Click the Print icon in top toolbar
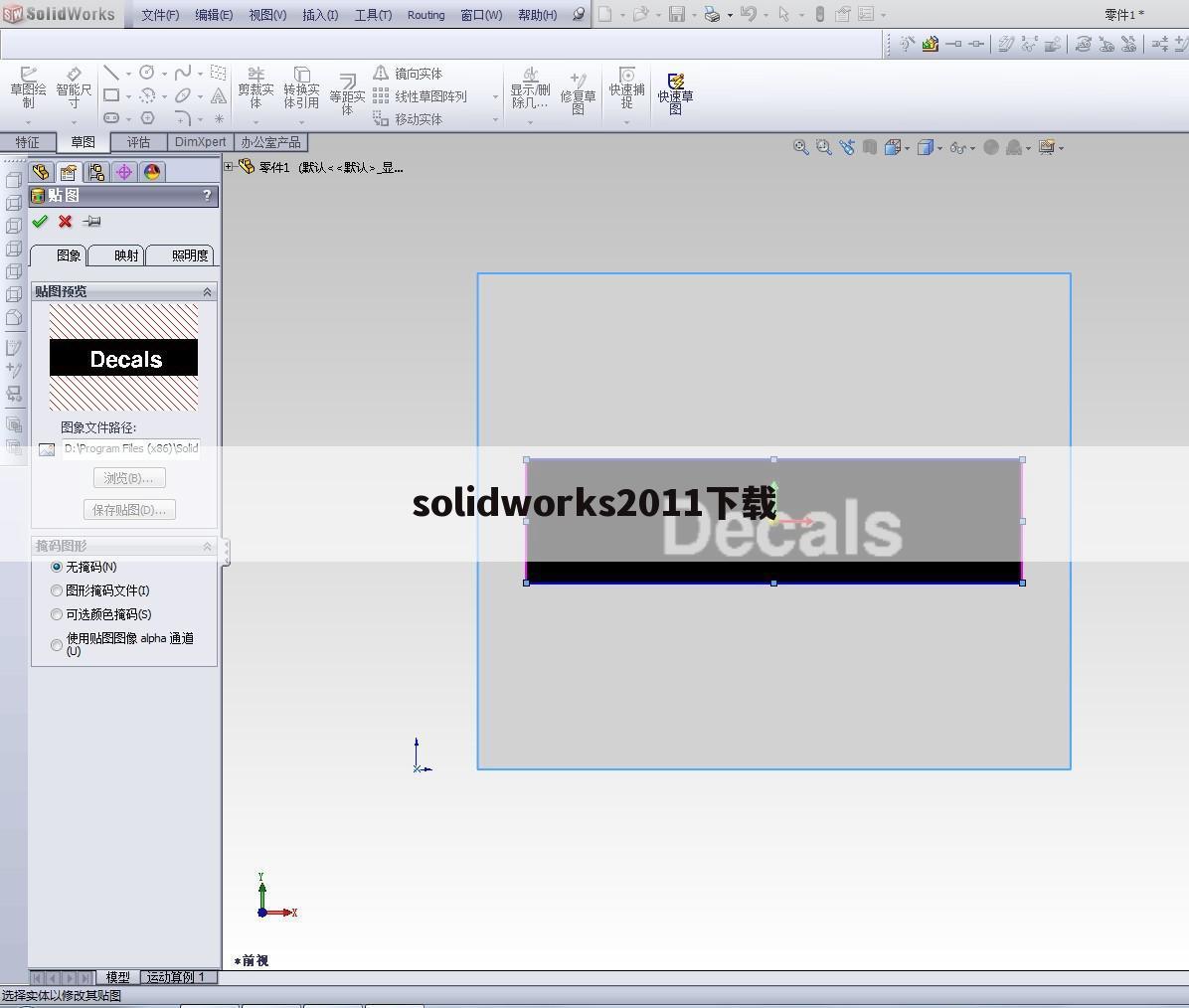 tap(711, 14)
